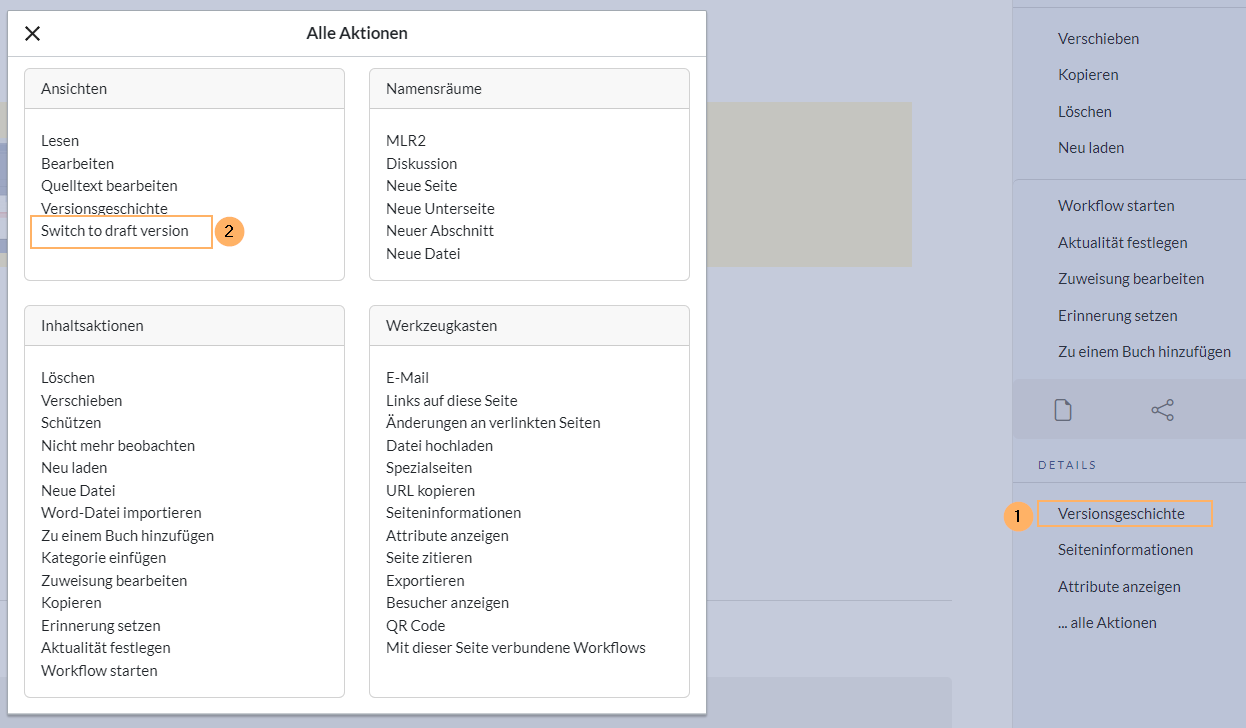Choose Word-Datei importieren

(x=121, y=513)
